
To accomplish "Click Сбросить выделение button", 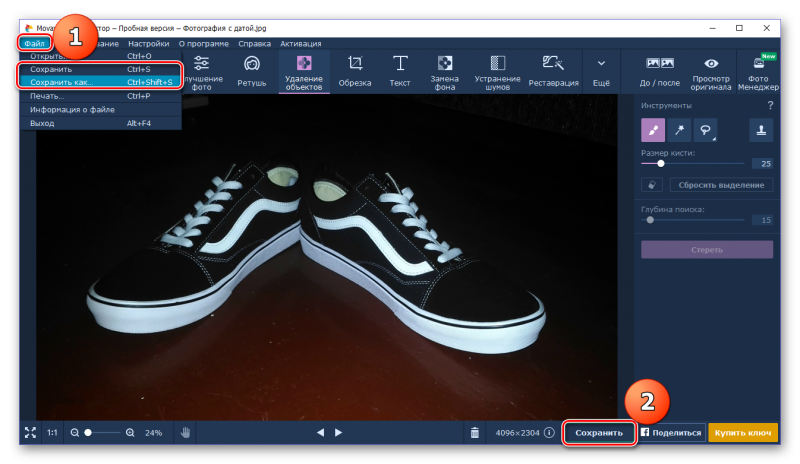I will (x=721, y=185).
